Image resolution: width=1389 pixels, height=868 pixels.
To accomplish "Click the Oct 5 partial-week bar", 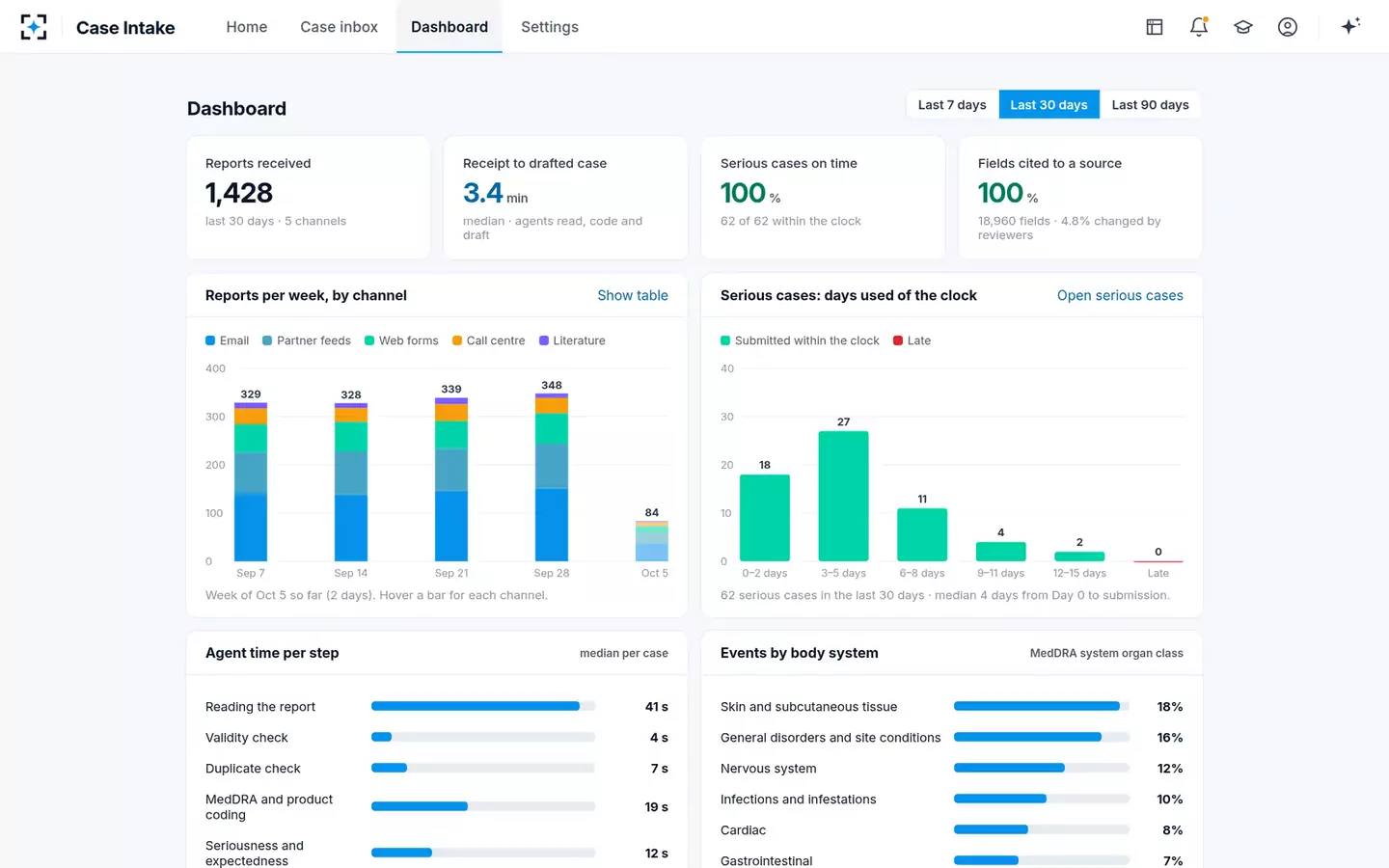I will 652,541.
